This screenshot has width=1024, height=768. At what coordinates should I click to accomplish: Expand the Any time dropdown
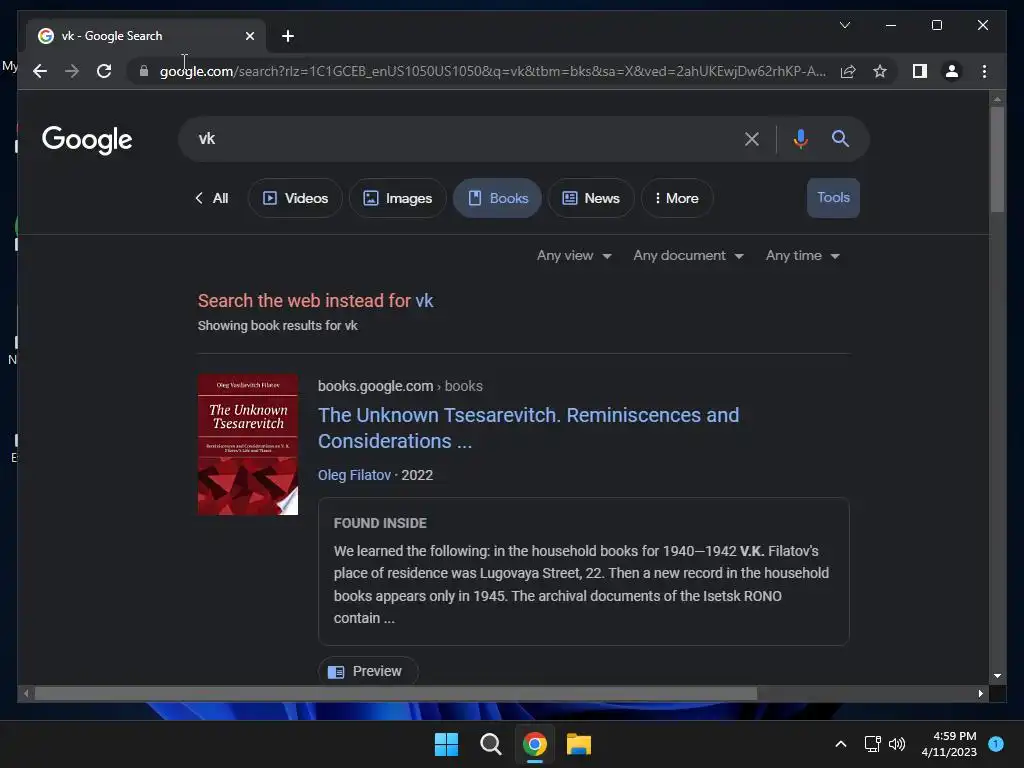[x=803, y=255]
